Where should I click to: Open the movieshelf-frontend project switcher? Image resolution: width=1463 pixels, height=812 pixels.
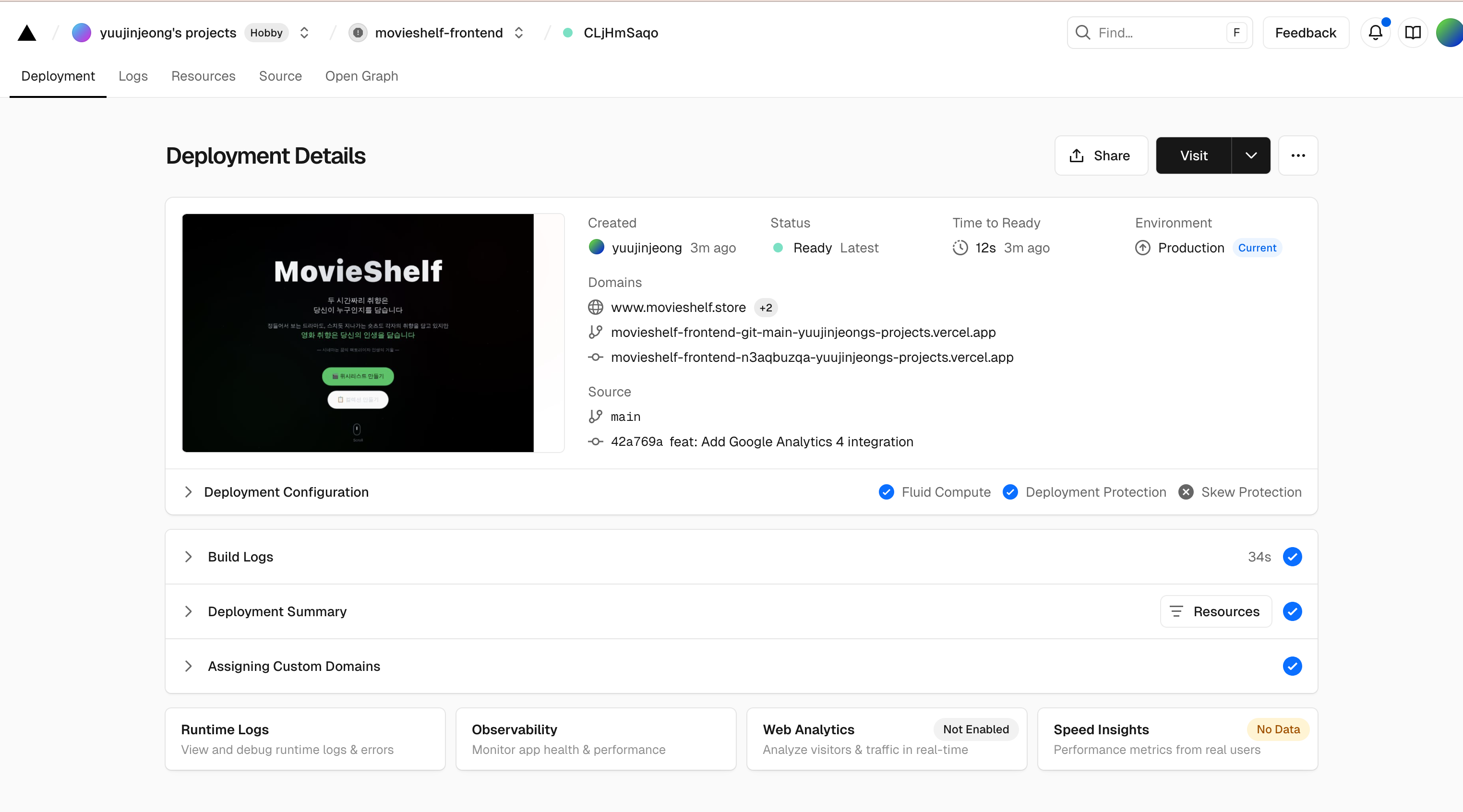click(518, 33)
